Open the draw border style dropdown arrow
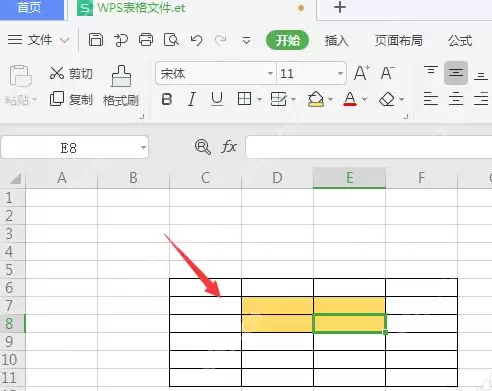492x391 pixels. 293,99
